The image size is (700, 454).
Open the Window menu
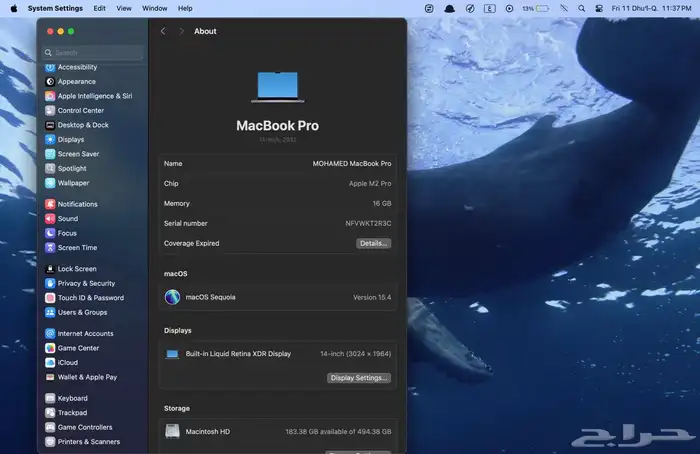click(155, 8)
